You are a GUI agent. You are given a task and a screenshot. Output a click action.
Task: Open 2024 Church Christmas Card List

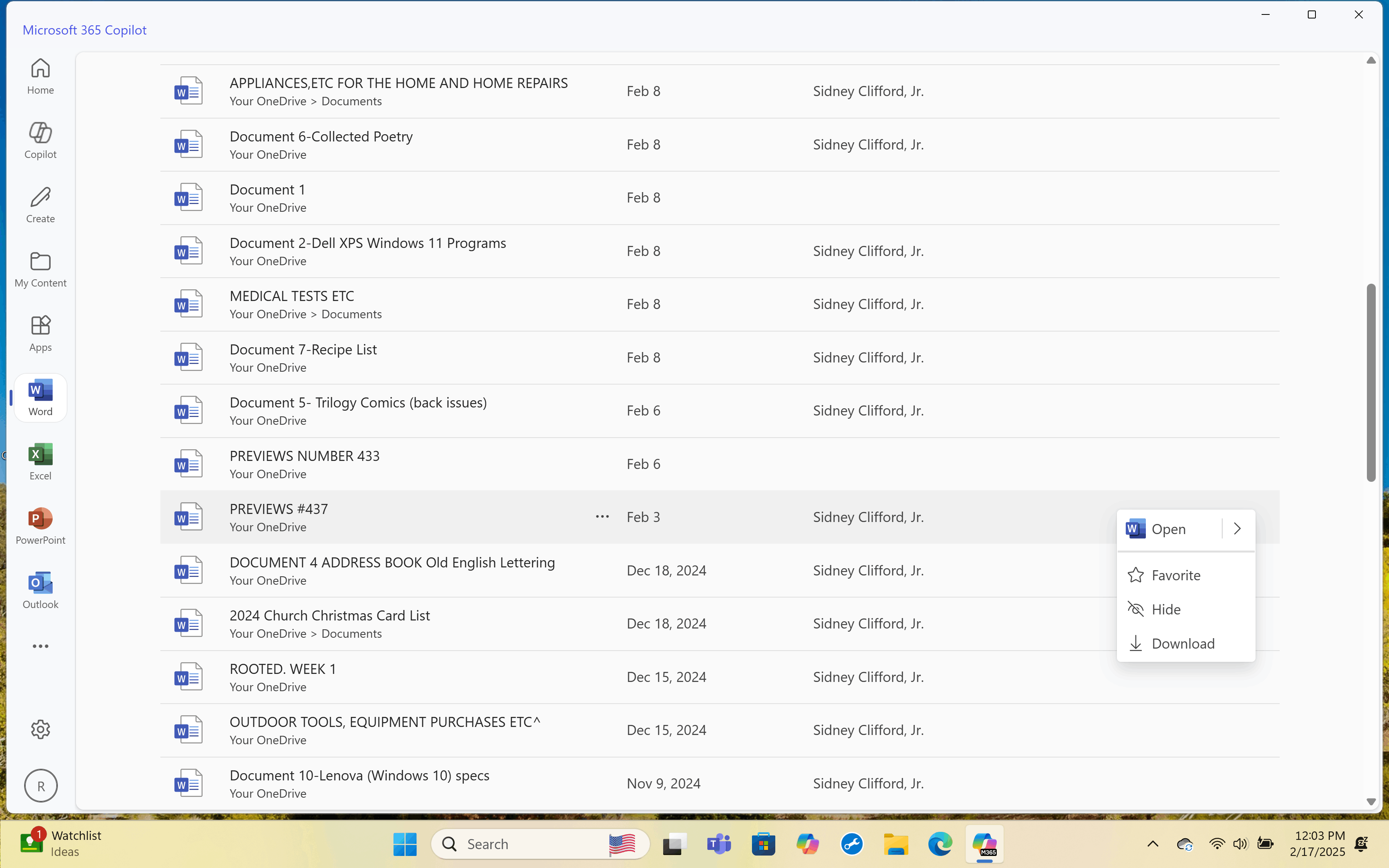(330, 615)
